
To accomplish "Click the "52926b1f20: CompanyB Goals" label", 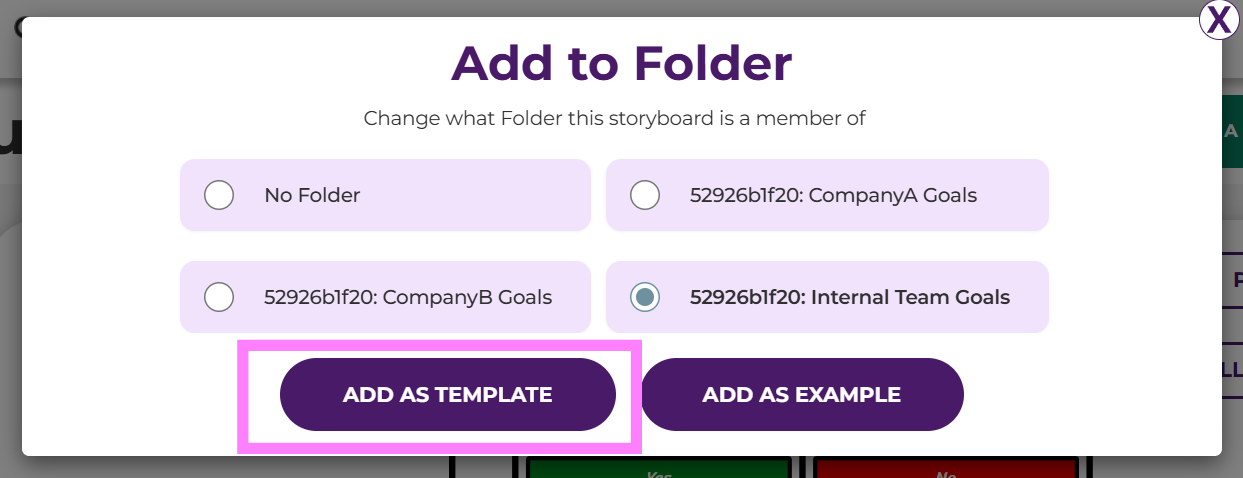I will (x=408, y=297).
